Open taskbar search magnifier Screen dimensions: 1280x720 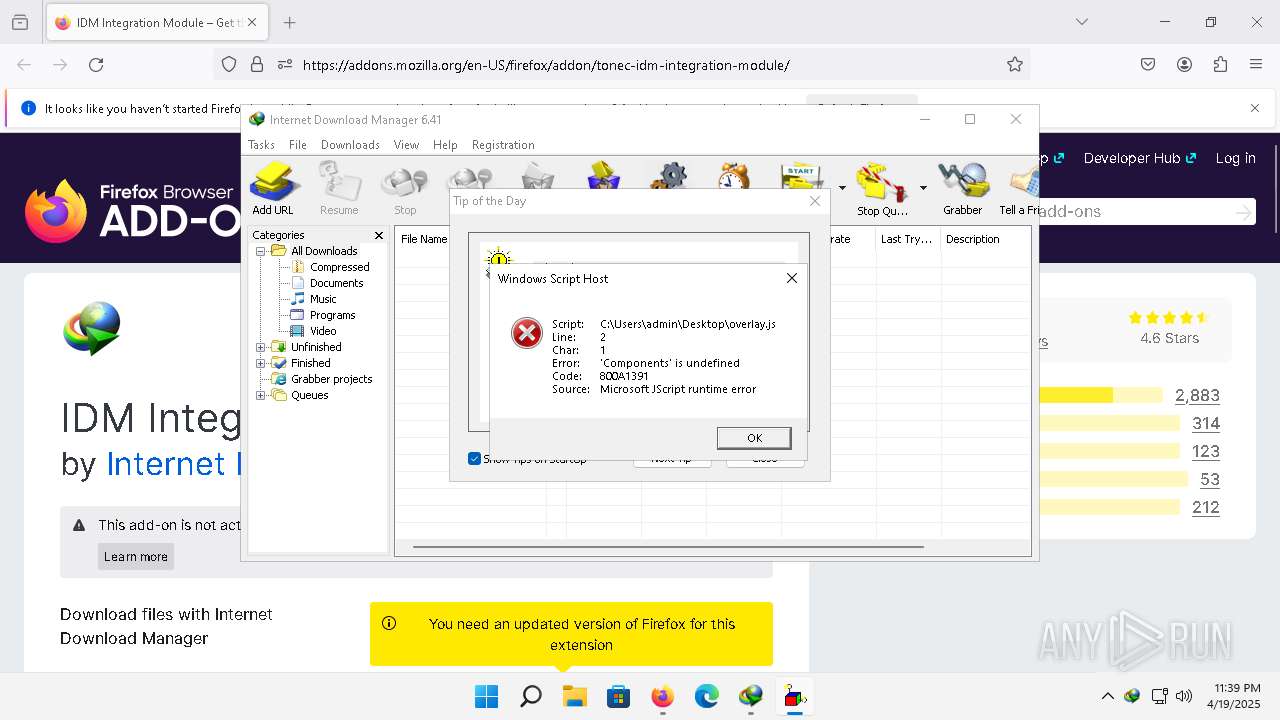(531, 697)
